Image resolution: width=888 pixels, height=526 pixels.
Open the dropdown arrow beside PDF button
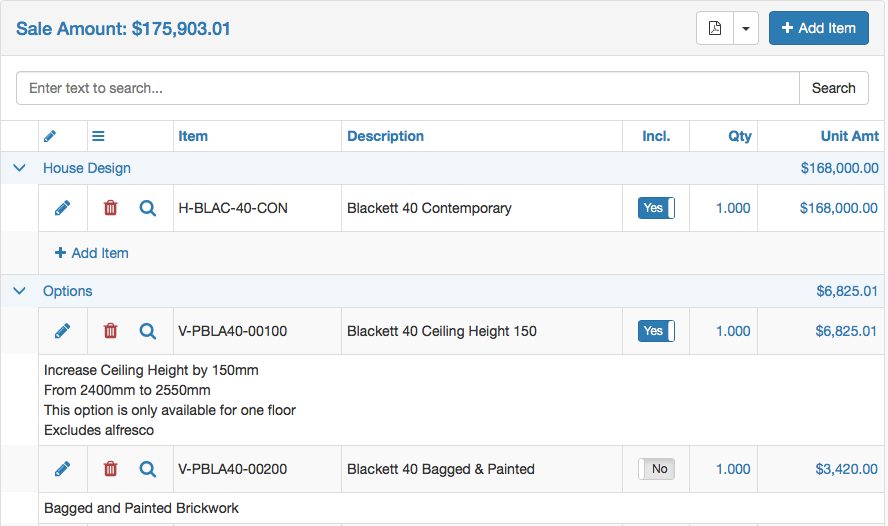click(746, 28)
